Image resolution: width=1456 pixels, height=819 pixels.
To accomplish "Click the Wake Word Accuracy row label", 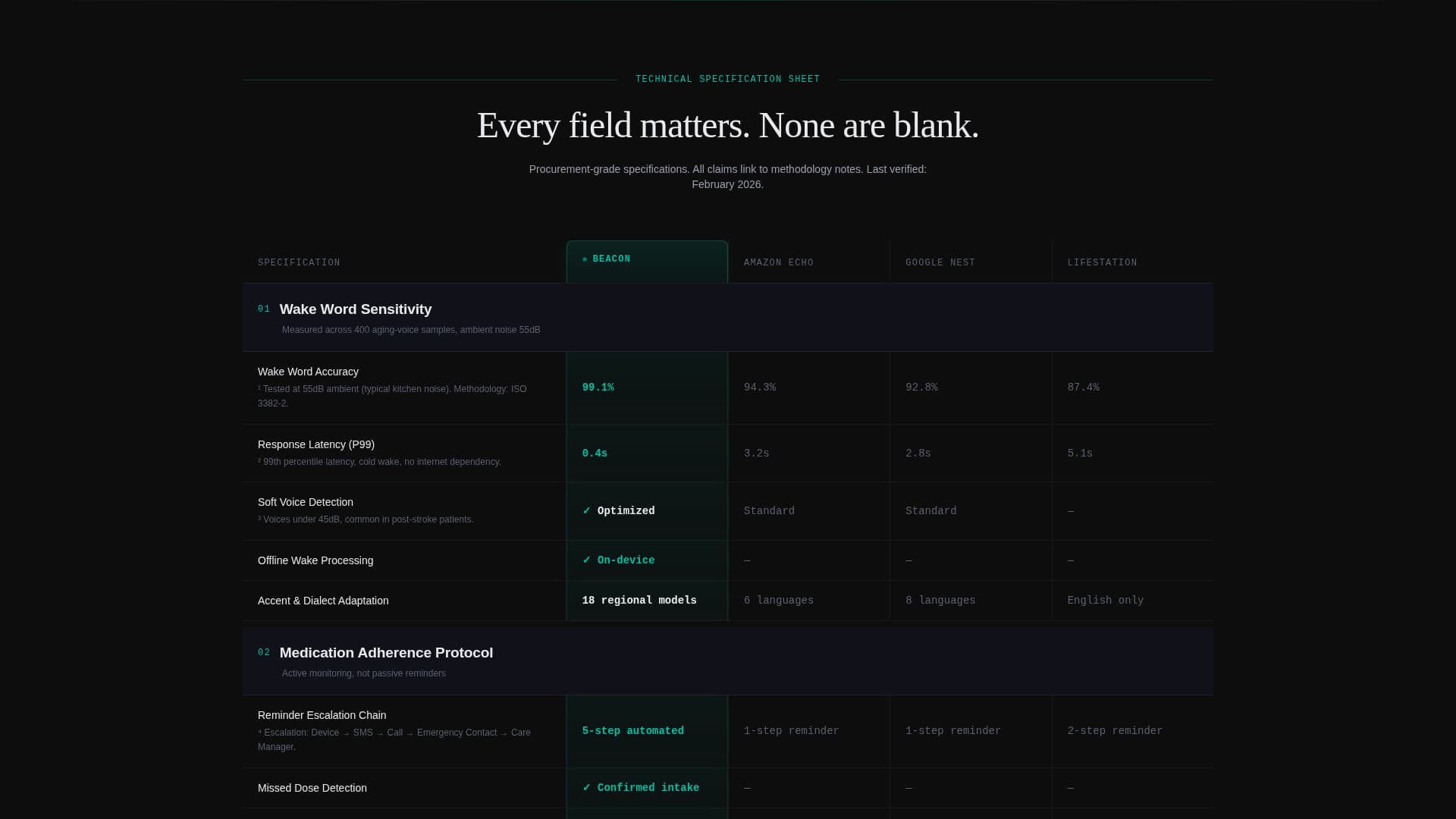I will [308, 372].
